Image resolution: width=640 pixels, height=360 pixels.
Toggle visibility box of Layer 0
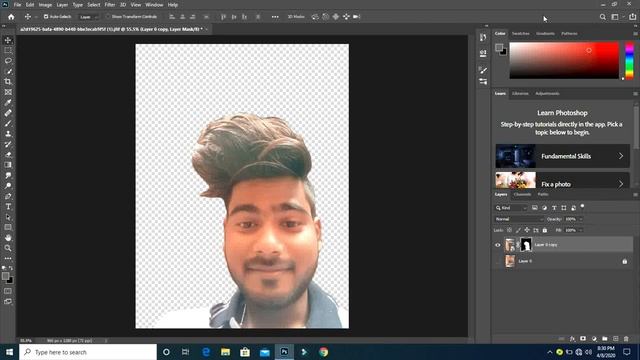pos(498,261)
